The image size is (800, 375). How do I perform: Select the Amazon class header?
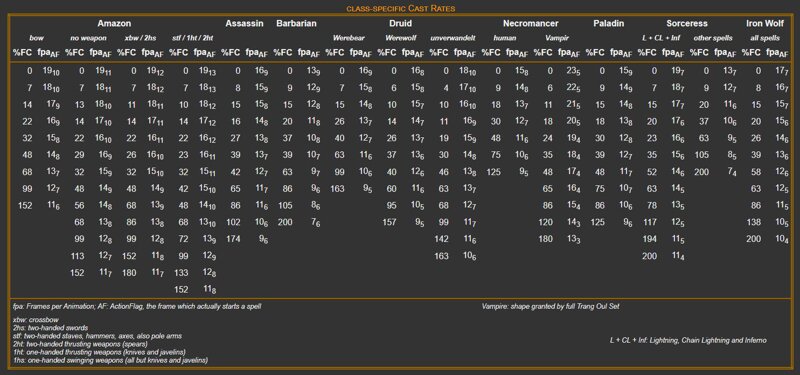tap(114, 23)
